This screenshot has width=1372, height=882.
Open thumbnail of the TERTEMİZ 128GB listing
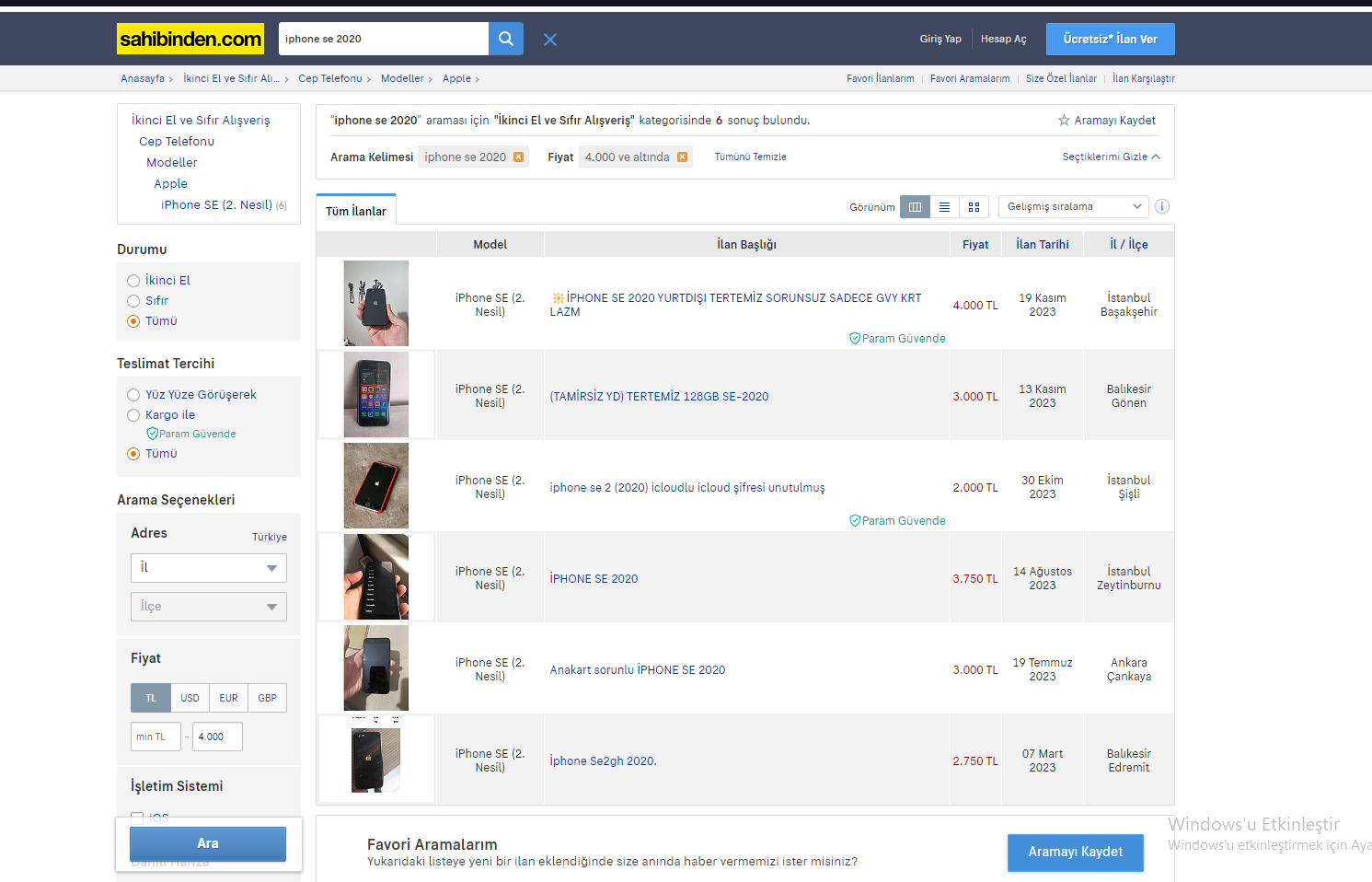click(x=376, y=394)
